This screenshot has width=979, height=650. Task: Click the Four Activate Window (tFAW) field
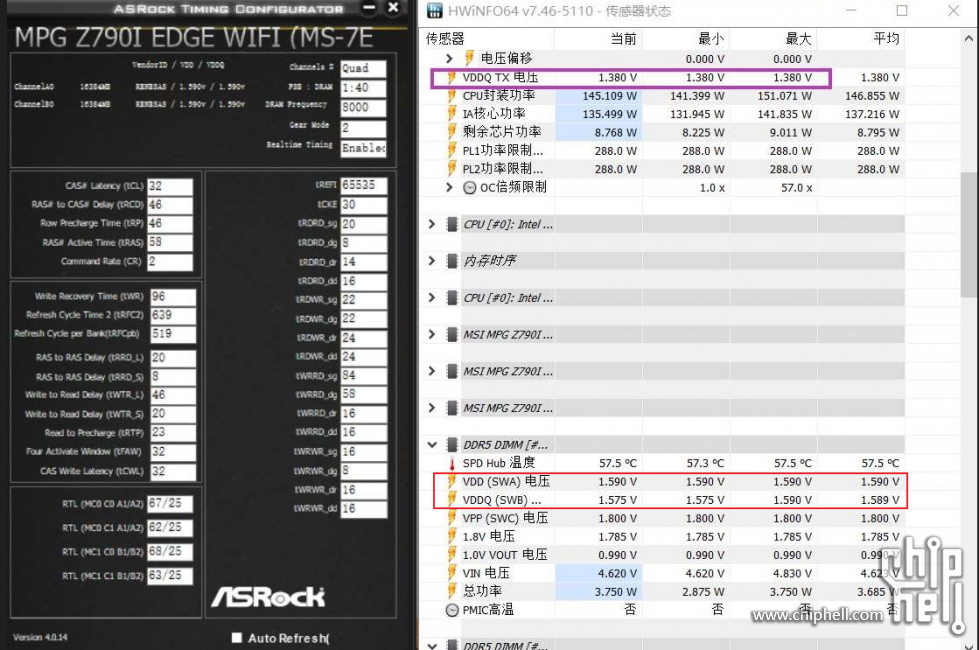coord(173,452)
